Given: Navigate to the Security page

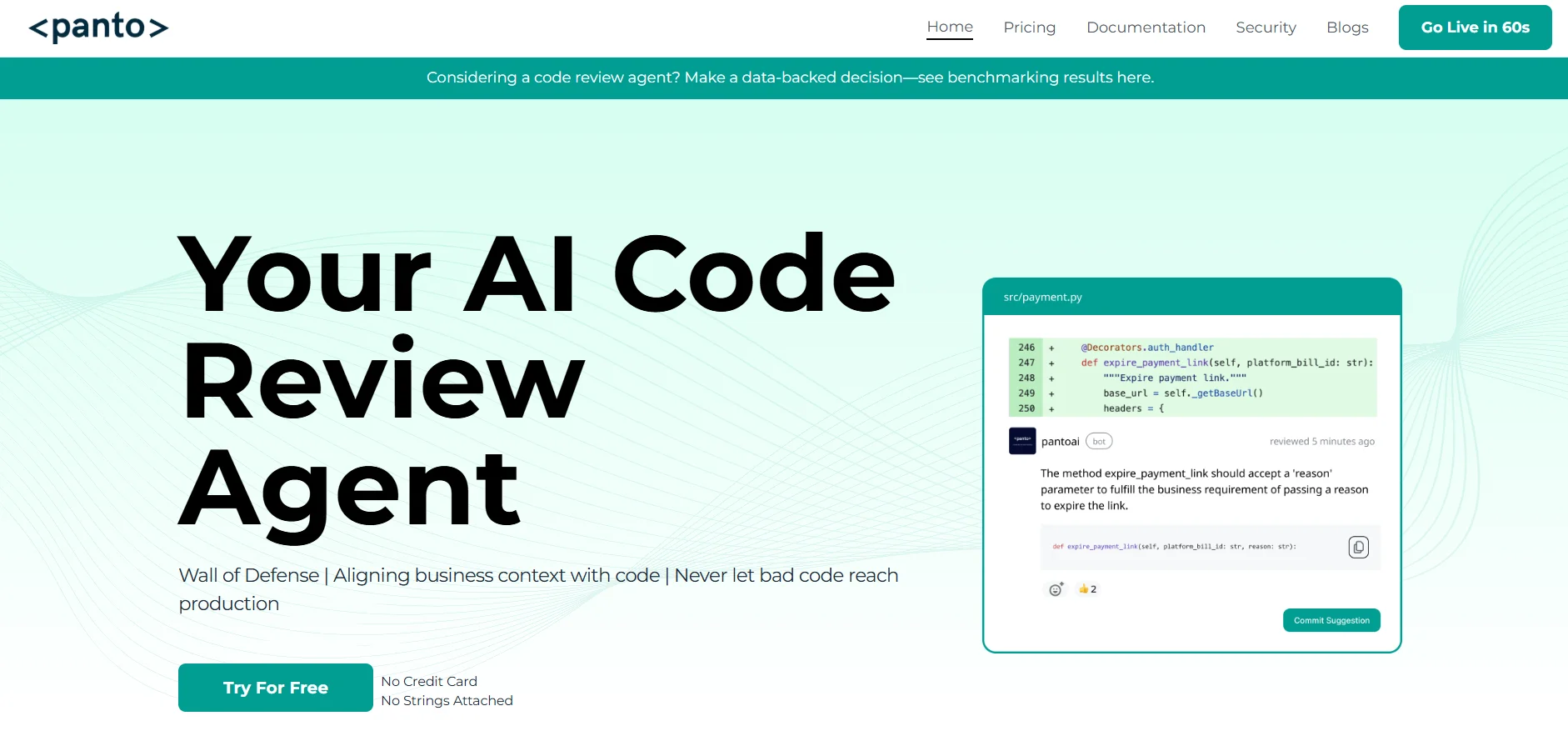Looking at the screenshot, I should (x=1266, y=28).
